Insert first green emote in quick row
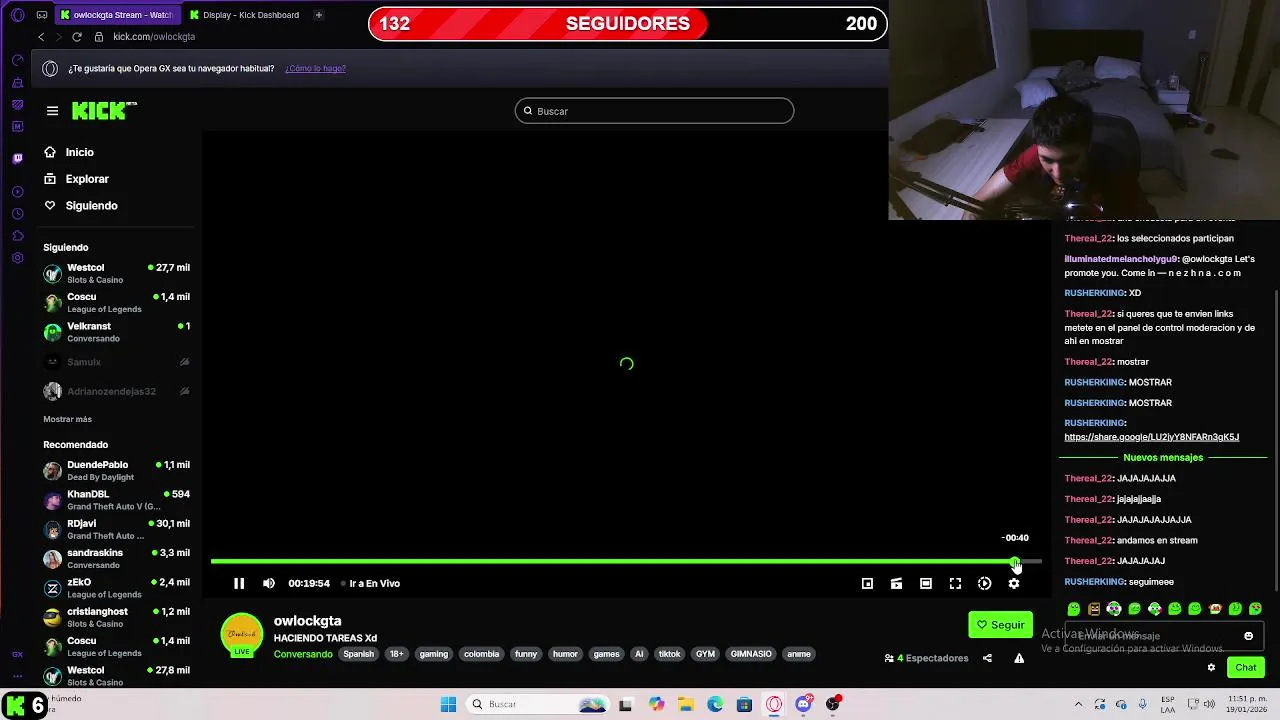 (1074, 609)
